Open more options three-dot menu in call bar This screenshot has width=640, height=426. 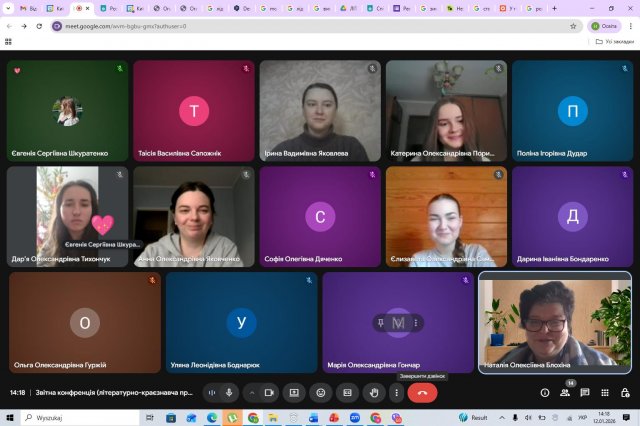pyautogui.click(x=396, y=393)
